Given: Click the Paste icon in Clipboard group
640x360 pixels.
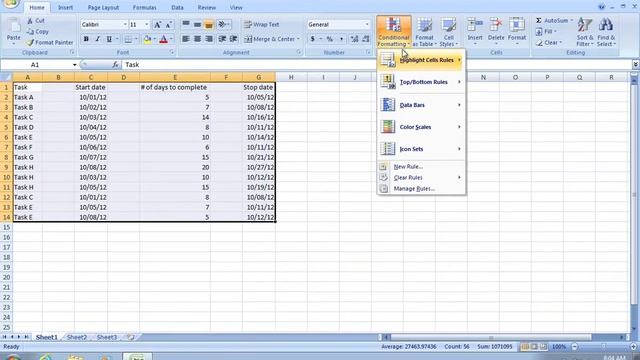Looking at the screenshot, I should [13, 29].
